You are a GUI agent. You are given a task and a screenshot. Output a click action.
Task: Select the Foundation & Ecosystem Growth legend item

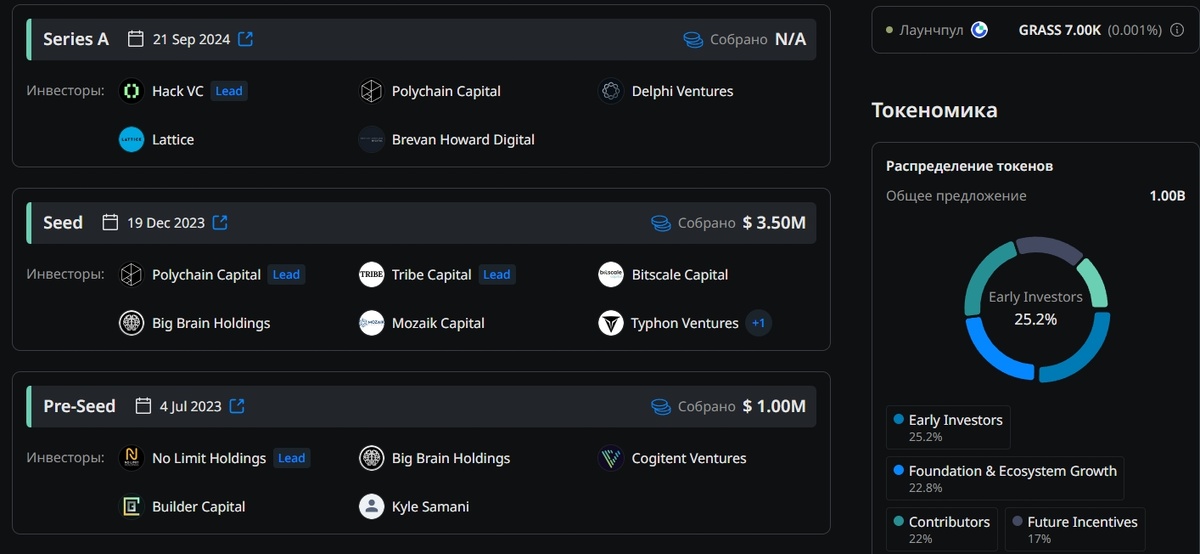1004,478
